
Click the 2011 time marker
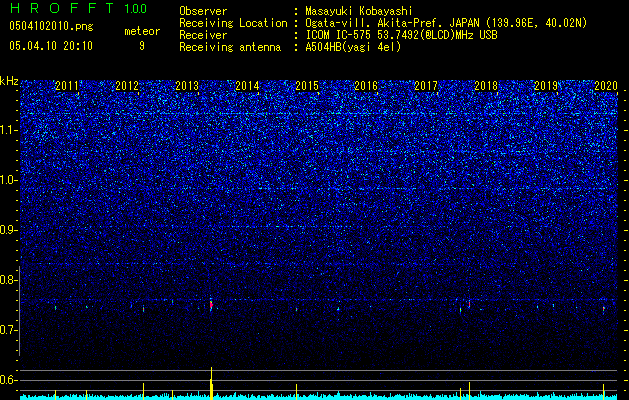click(67, 86)
